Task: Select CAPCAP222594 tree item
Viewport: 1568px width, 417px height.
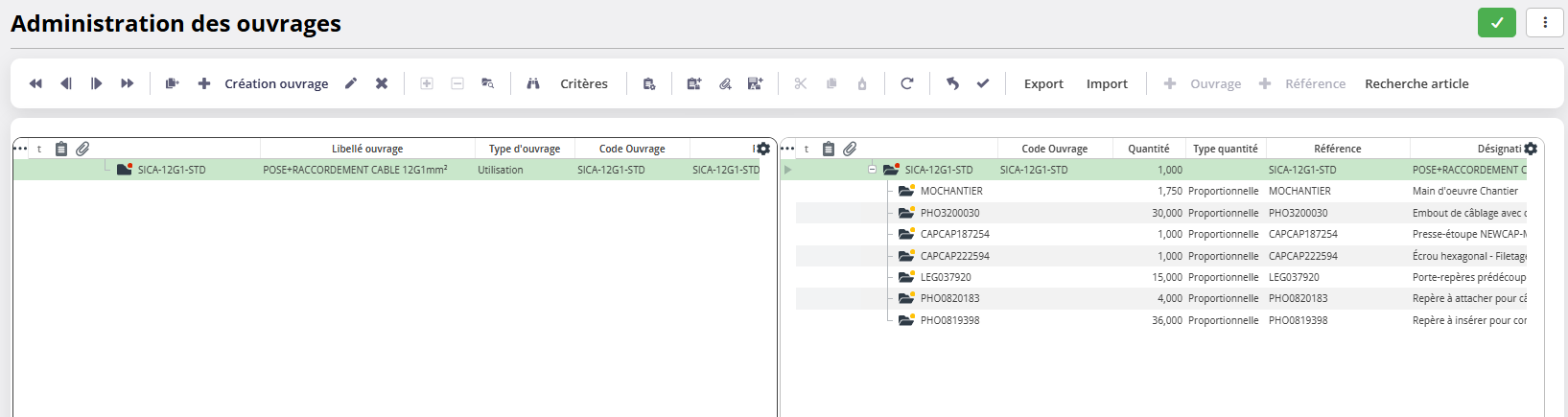Action: (x=955, y=256)
